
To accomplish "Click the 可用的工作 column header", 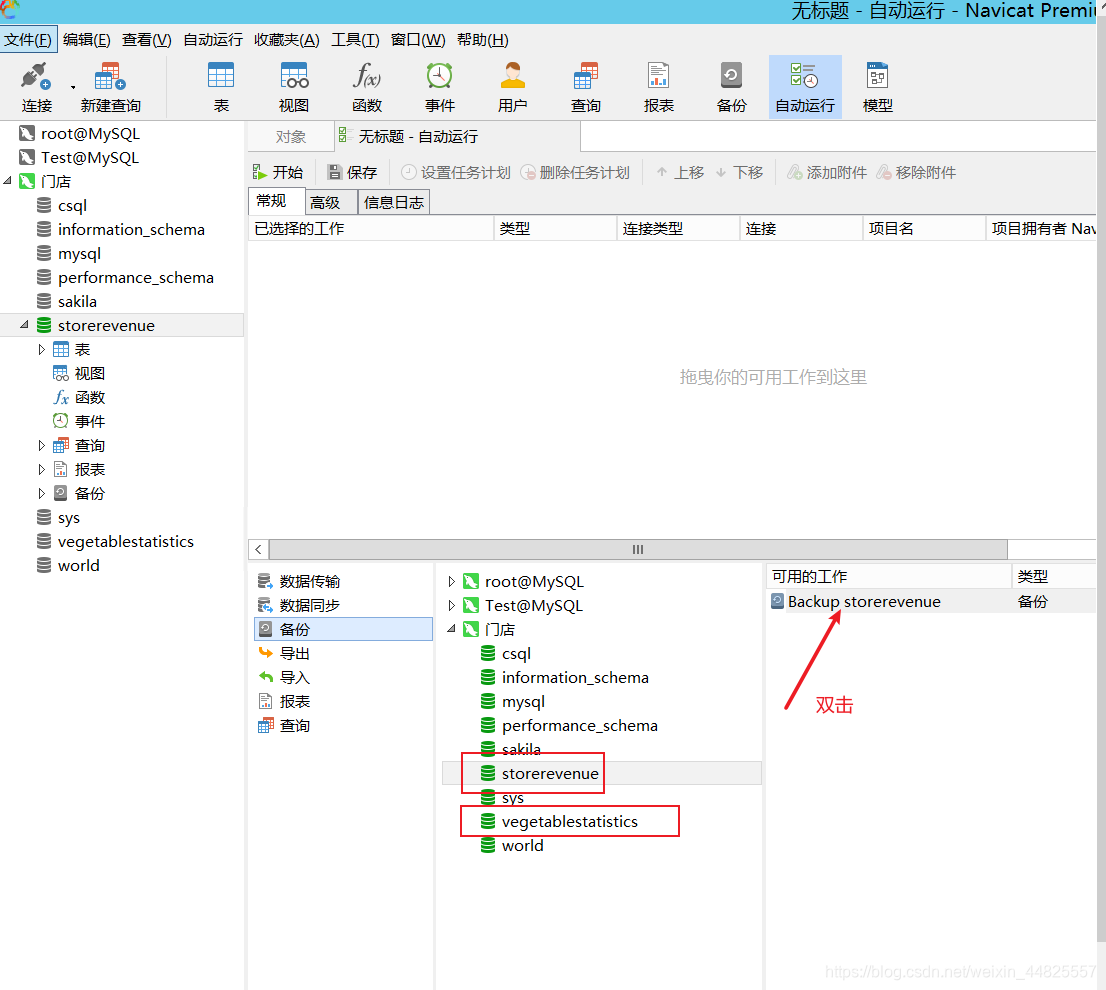I will click(x=889, y=576).
